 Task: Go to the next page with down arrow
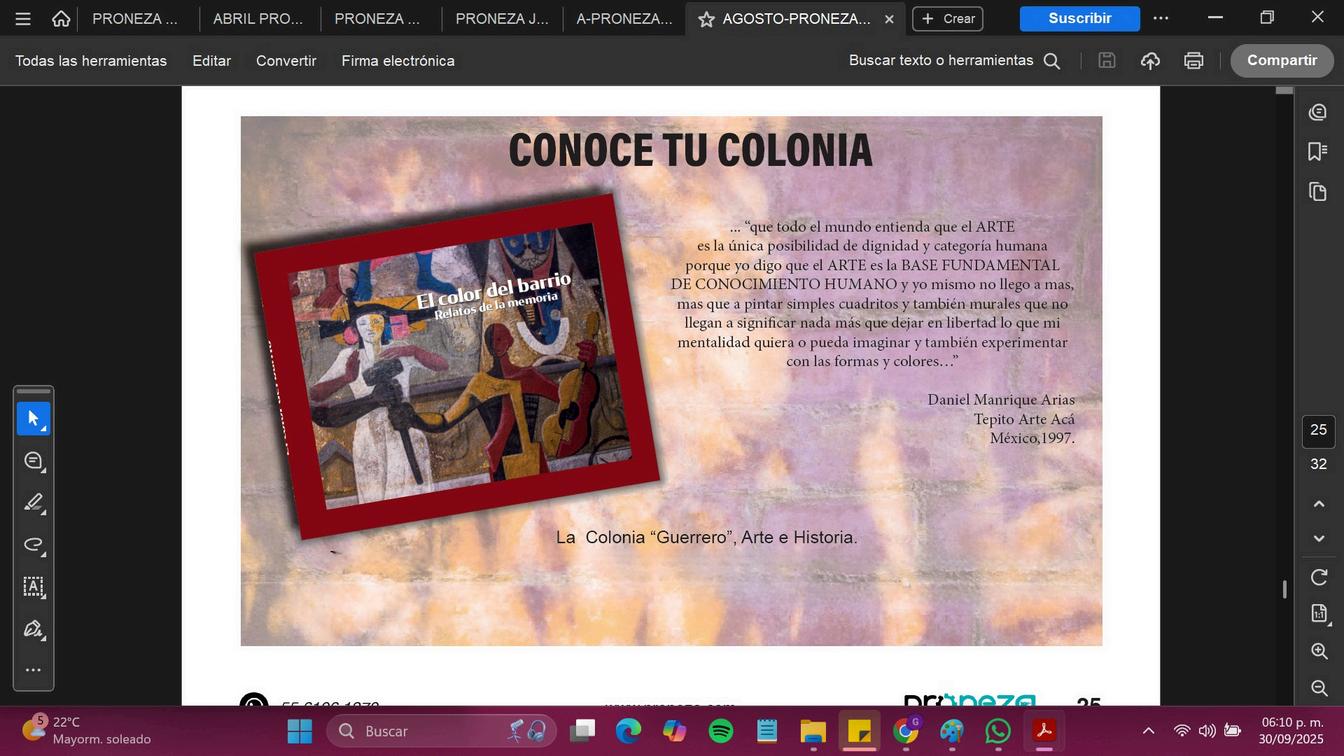coord(1319,539)
